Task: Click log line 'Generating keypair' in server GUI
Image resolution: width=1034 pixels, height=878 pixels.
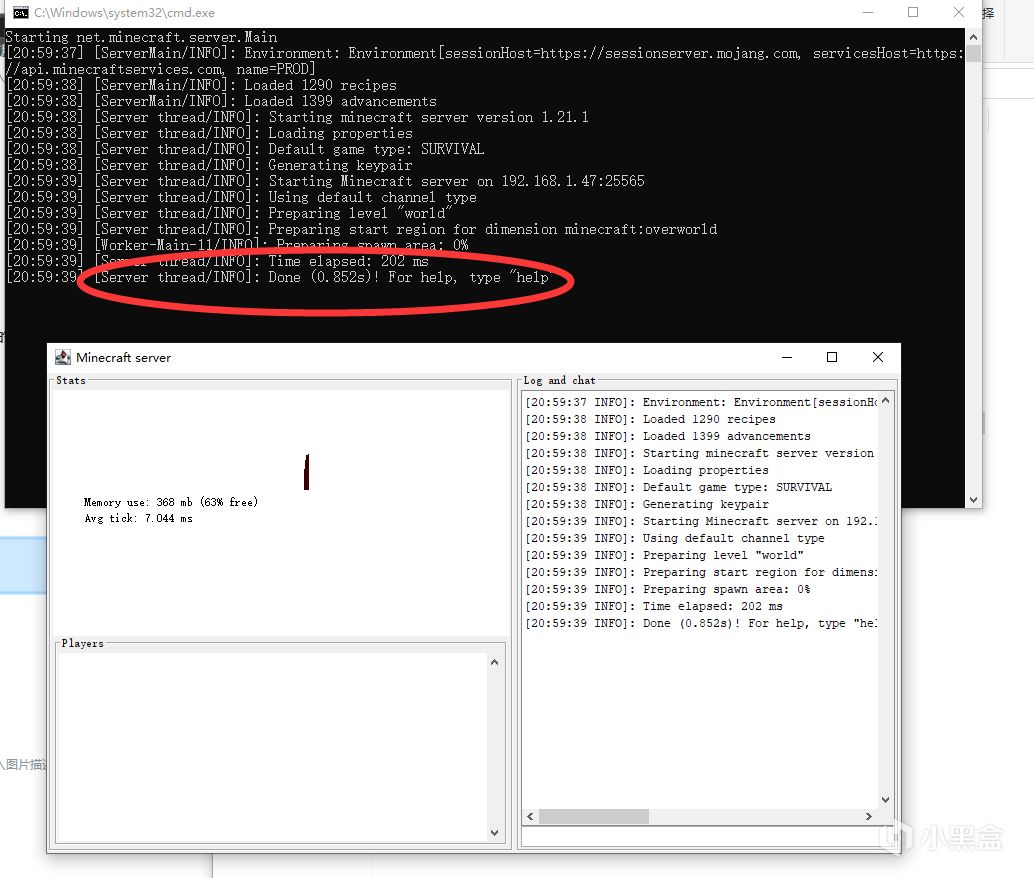Action: coord(647,505)
